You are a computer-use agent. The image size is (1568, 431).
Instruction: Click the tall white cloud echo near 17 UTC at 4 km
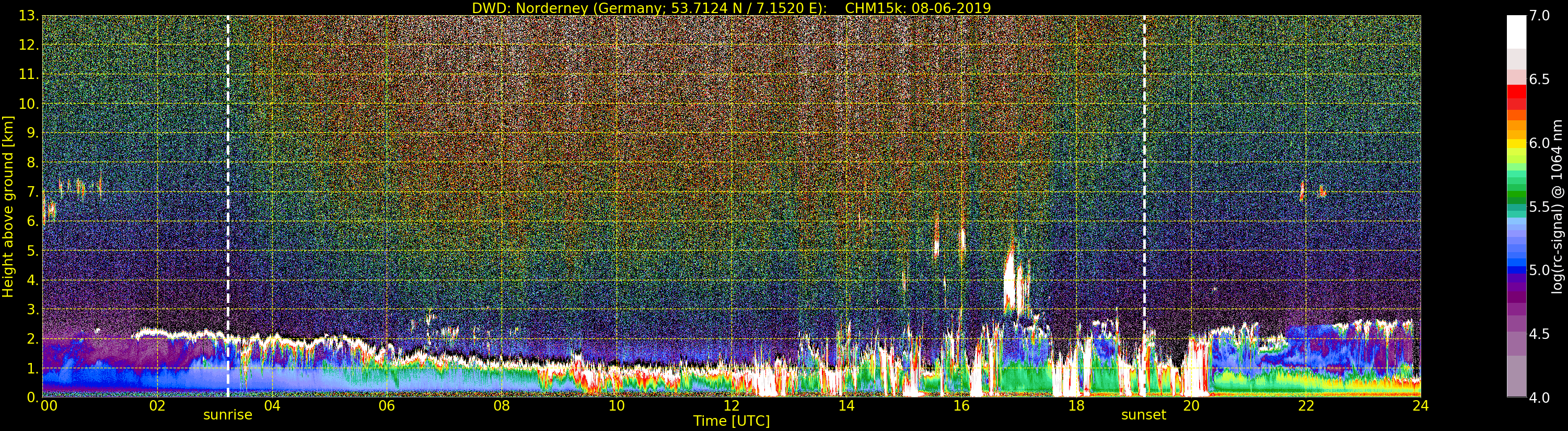(1010, 280)
